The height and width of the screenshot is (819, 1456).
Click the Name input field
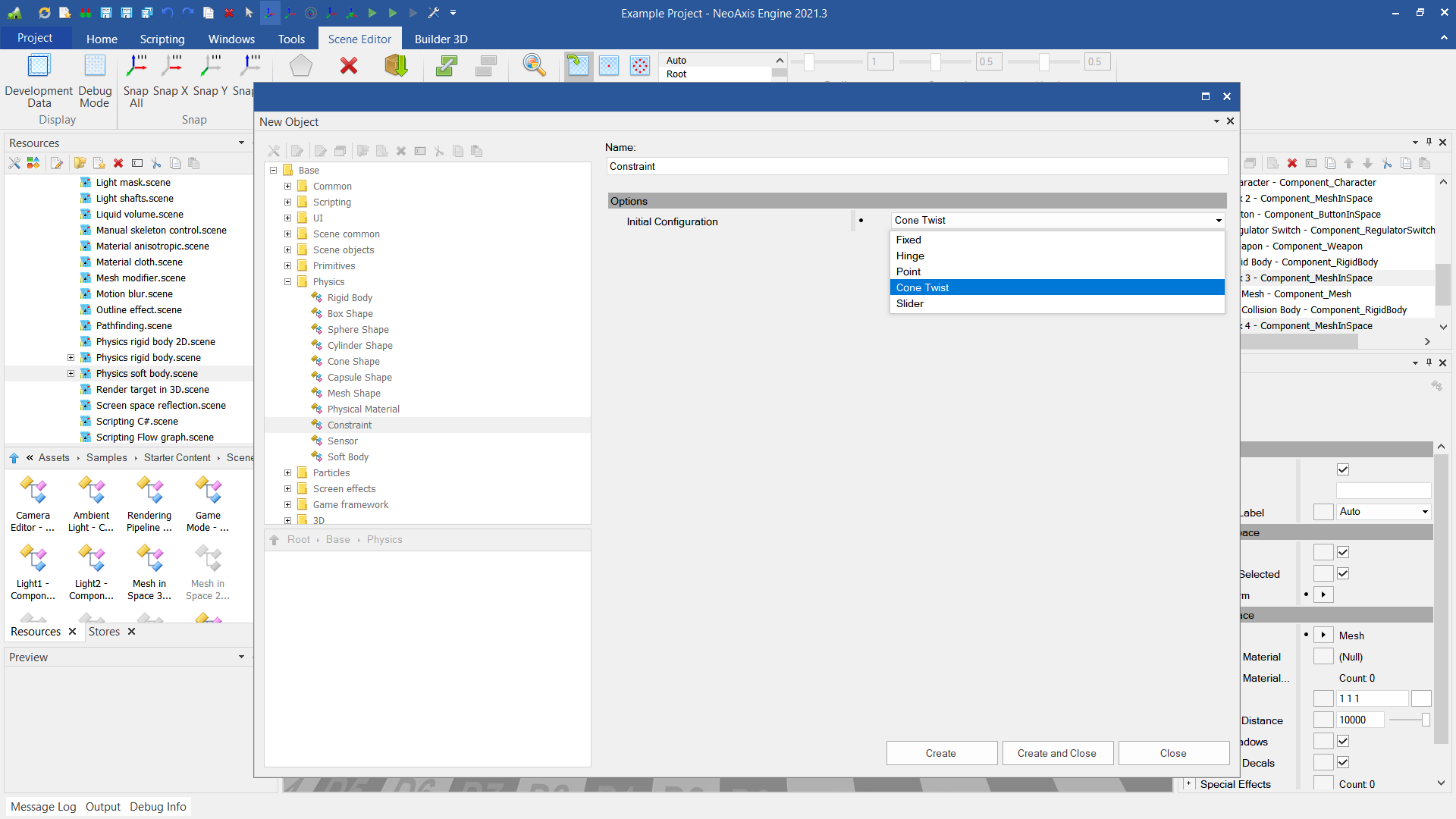pos(916,166)
